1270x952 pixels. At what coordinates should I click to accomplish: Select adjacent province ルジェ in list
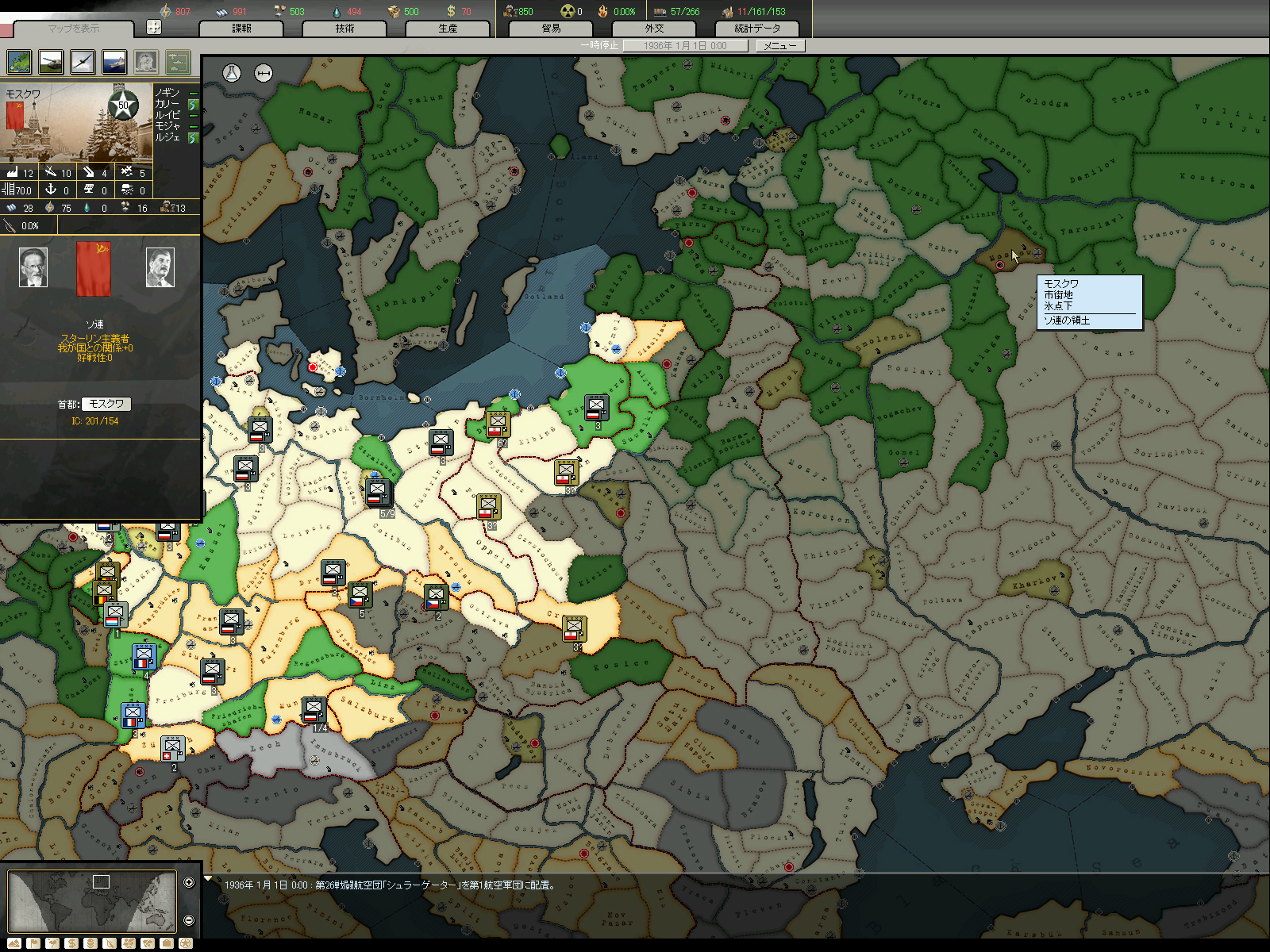pos(167,137)
